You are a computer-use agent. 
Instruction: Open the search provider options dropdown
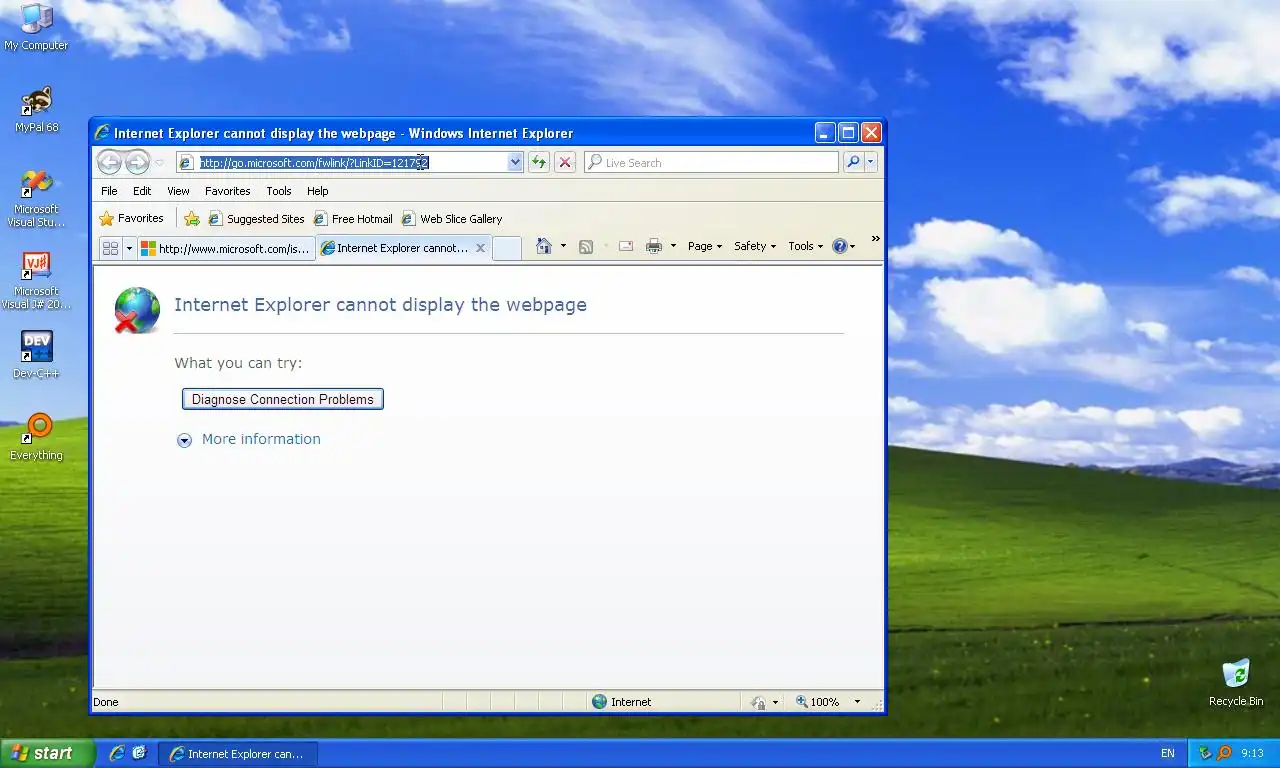tap(871, 162)
